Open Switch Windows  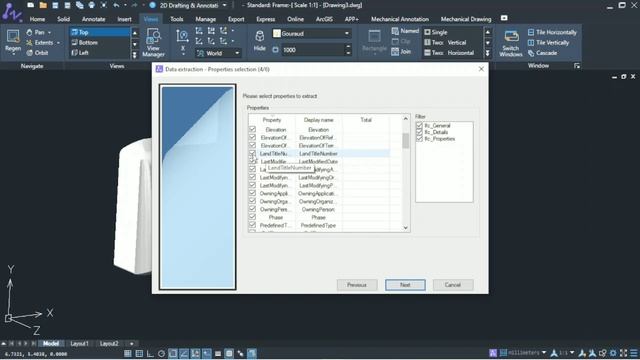click(511, 43)
